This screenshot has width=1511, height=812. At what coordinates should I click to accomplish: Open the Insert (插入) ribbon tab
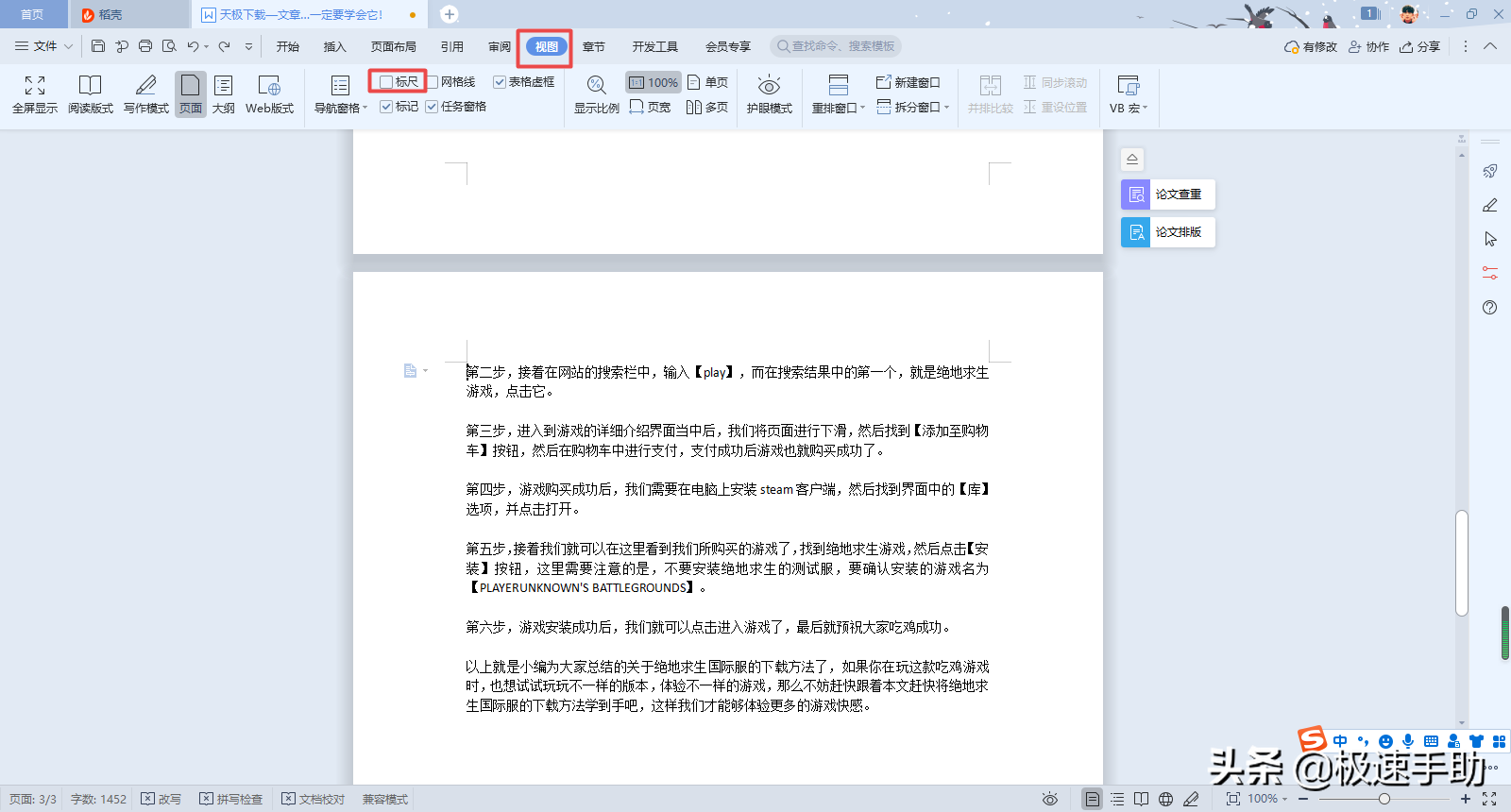tap(335, 46)
